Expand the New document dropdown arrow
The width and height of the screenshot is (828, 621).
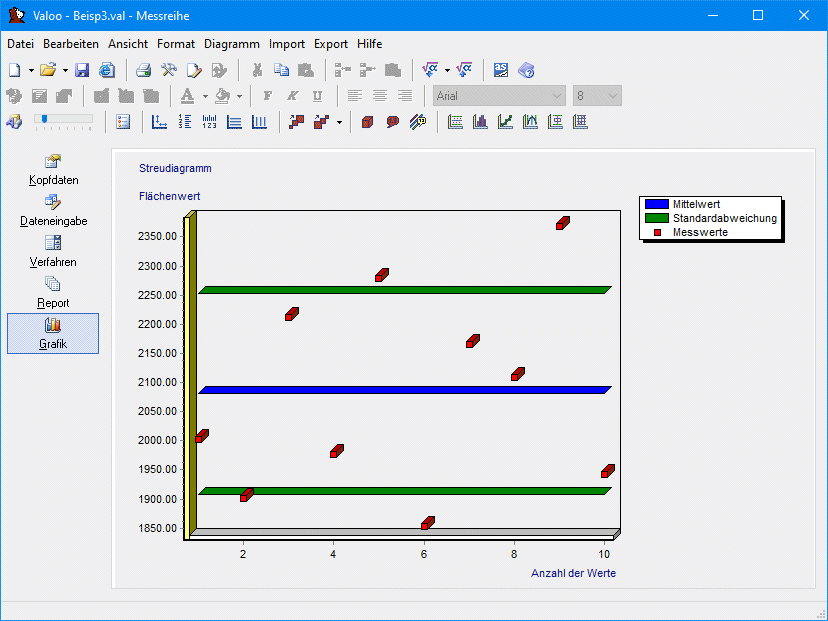[31, 70]
